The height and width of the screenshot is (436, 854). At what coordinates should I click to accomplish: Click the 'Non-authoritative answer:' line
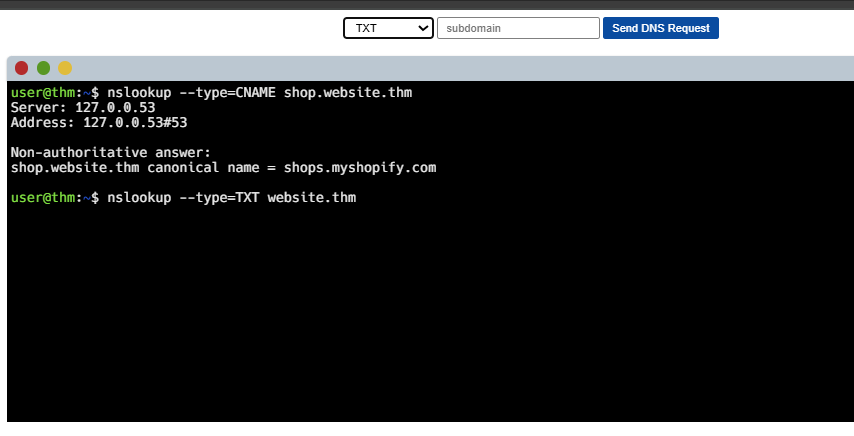(111, 152)
